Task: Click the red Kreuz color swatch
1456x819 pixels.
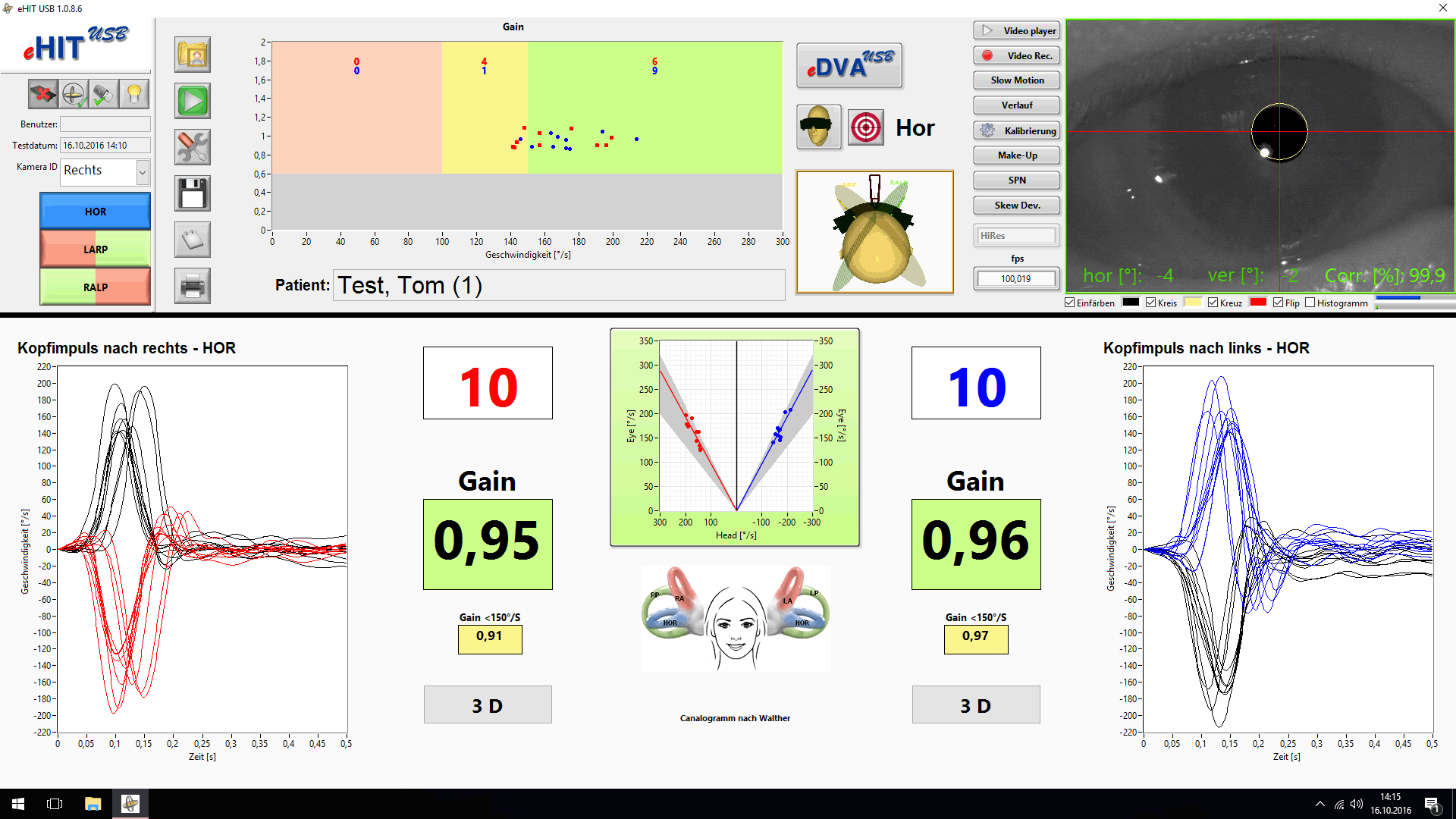Action: click(1258, 303)
